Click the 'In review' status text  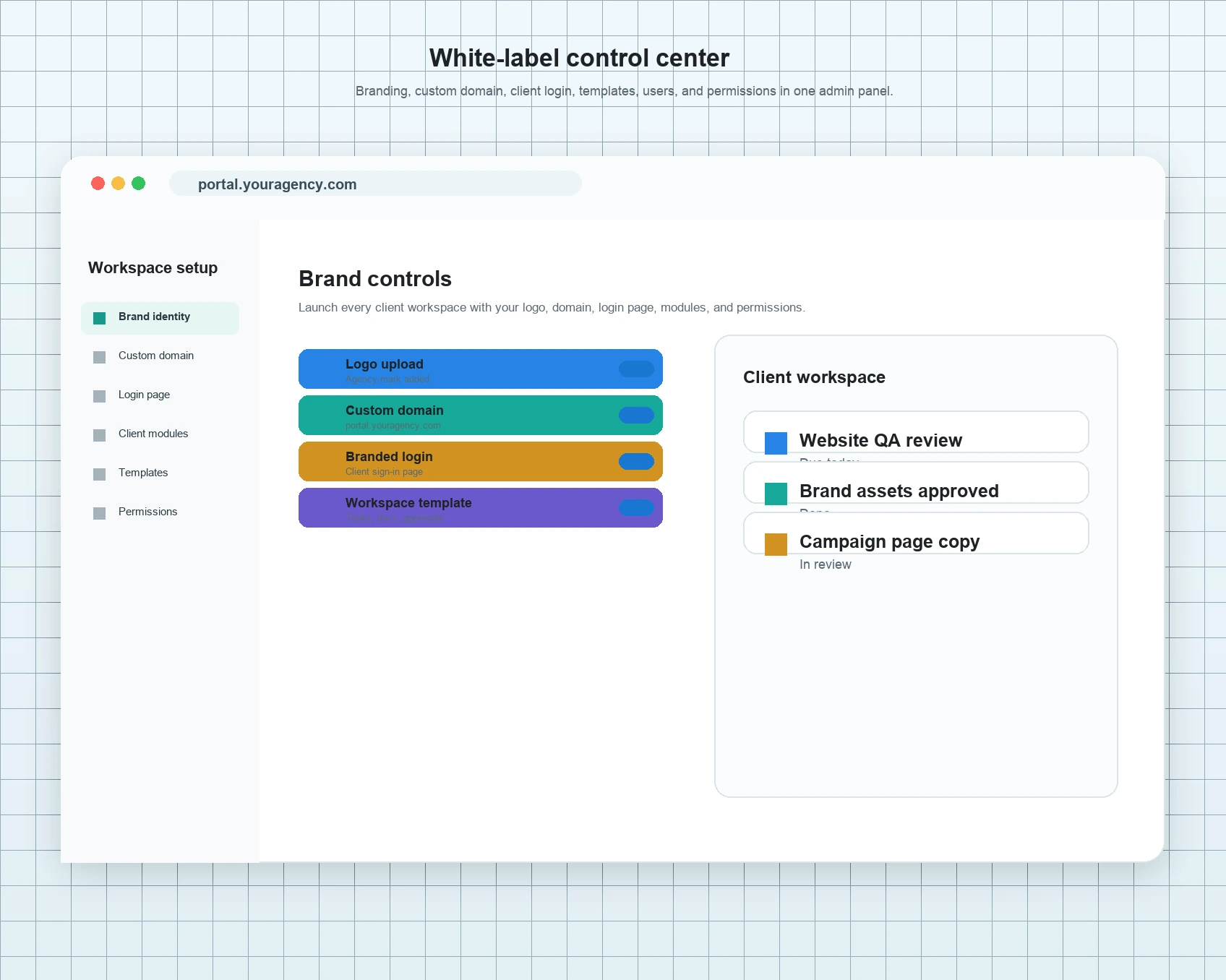[x=825, y=564]
